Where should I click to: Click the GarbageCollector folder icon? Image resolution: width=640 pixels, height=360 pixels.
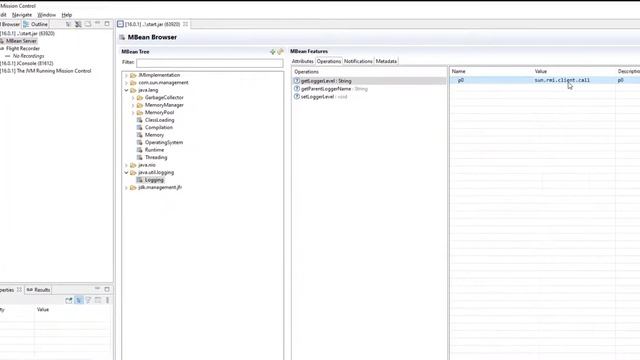140,98
